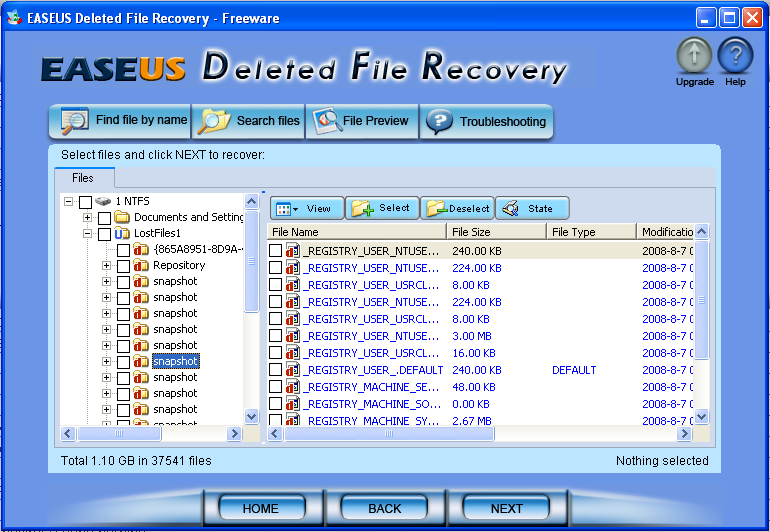Check the 1 NTFS drive checkbox
The image size is (770, 532).
tap(85, 202)
